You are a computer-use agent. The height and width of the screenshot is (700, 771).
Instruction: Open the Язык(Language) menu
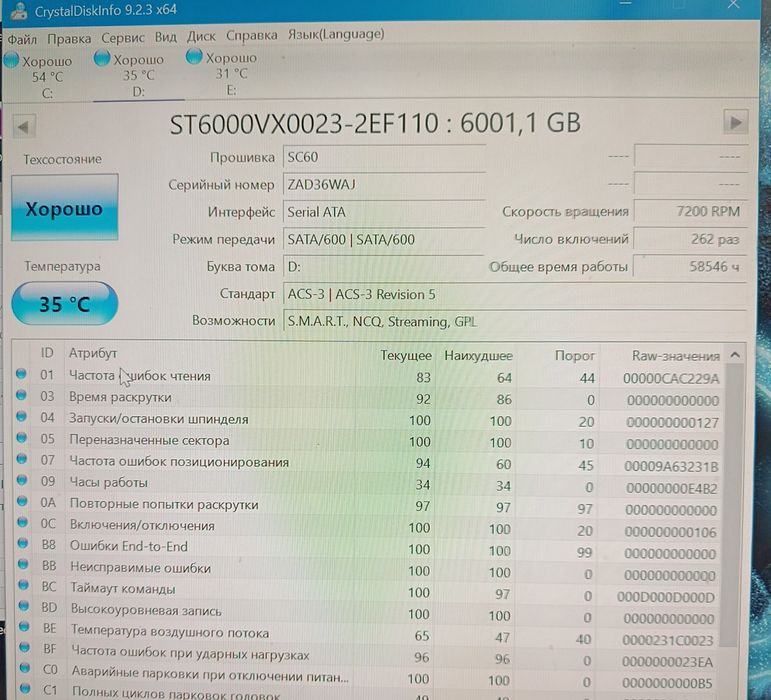(x=336, y=34)
